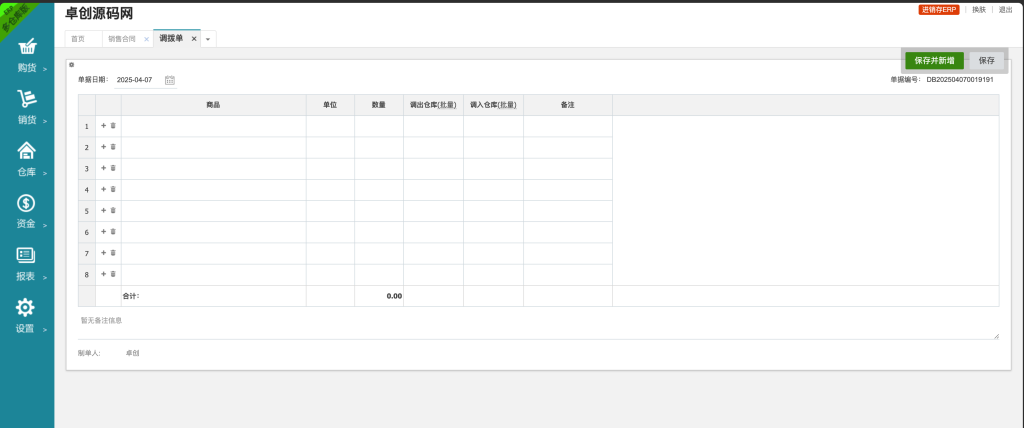Open the calendar date picker icon
The height and width of the screenshot is (428, 1024).
(x=170, y=80)
